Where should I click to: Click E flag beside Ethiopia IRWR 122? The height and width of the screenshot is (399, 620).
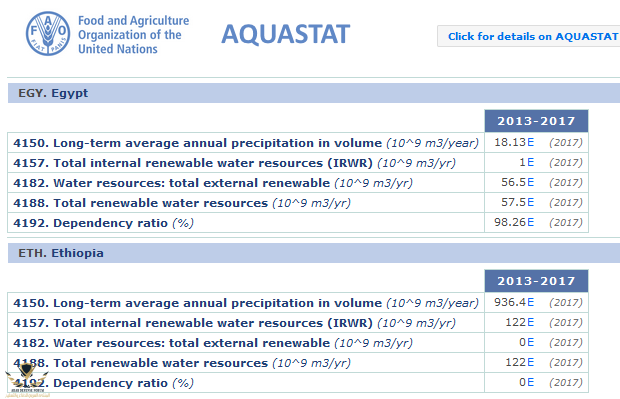point(530,322)
